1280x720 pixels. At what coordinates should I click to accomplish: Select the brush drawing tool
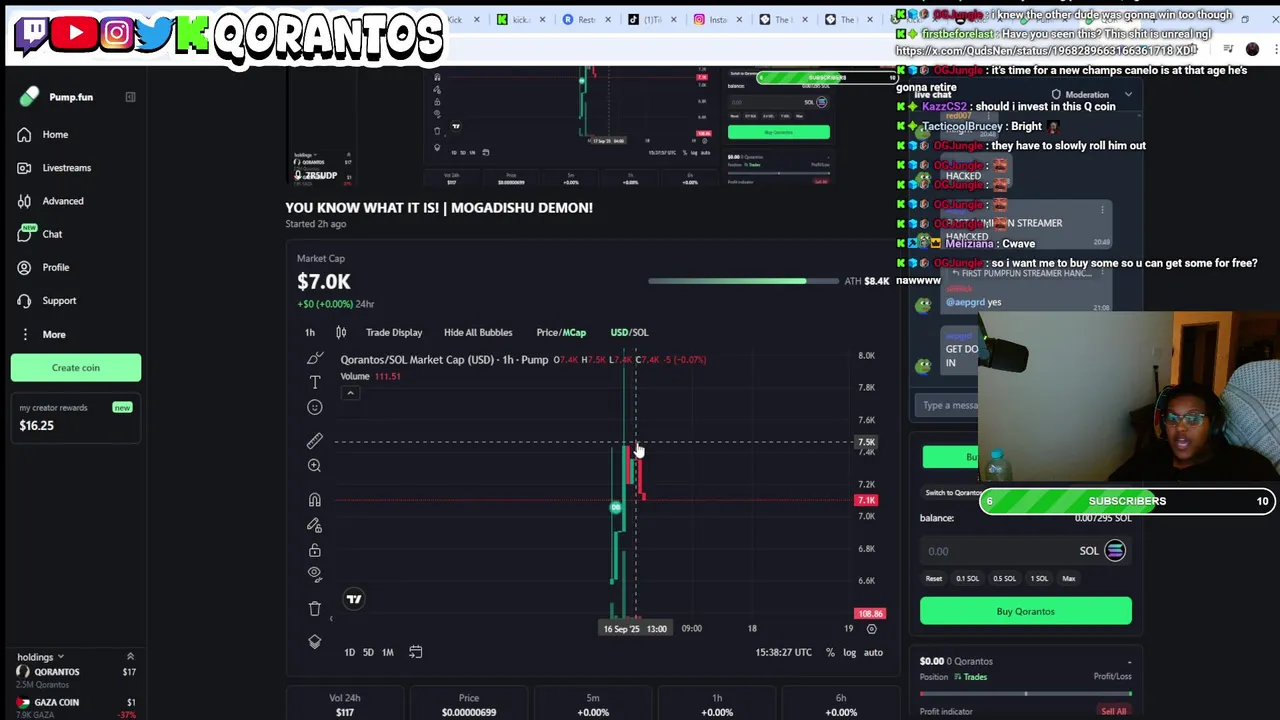click(x=314, y=358)
